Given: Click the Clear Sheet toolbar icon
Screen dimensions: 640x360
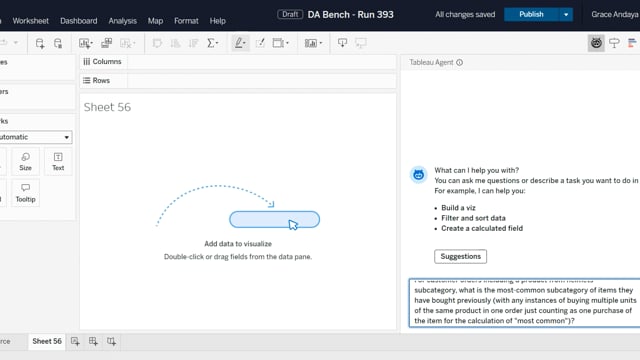Looking at the screenshot, I should (x=125, y=43).
